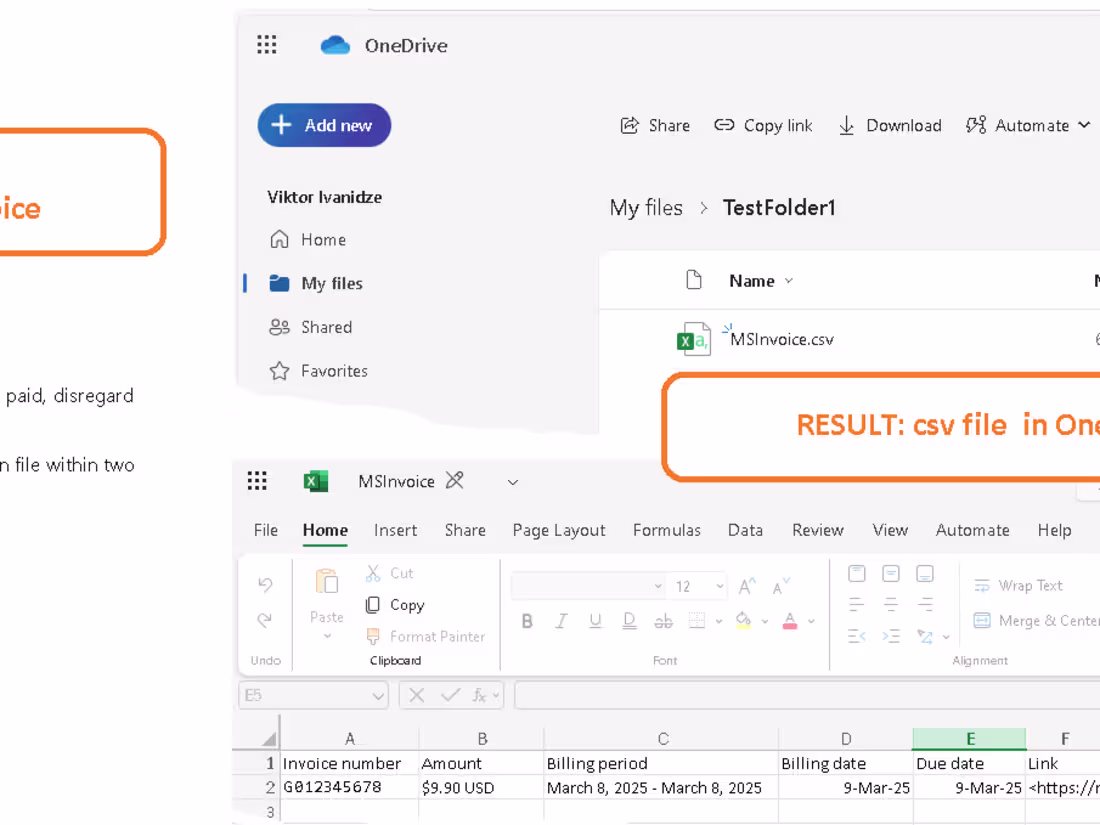Screen dimensions: 1100x825
Task: Open the View ribbon tab
Action: (x=890, y=530)
